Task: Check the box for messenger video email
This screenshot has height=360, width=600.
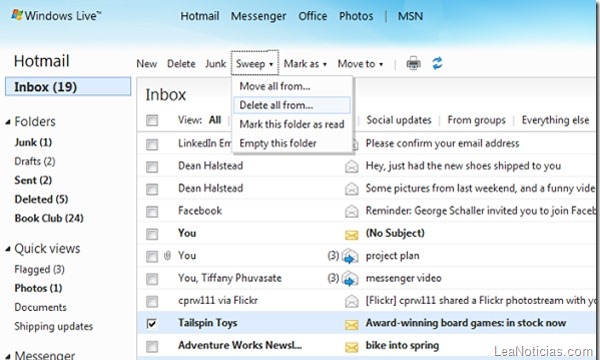Action: (x=152, y=279)
